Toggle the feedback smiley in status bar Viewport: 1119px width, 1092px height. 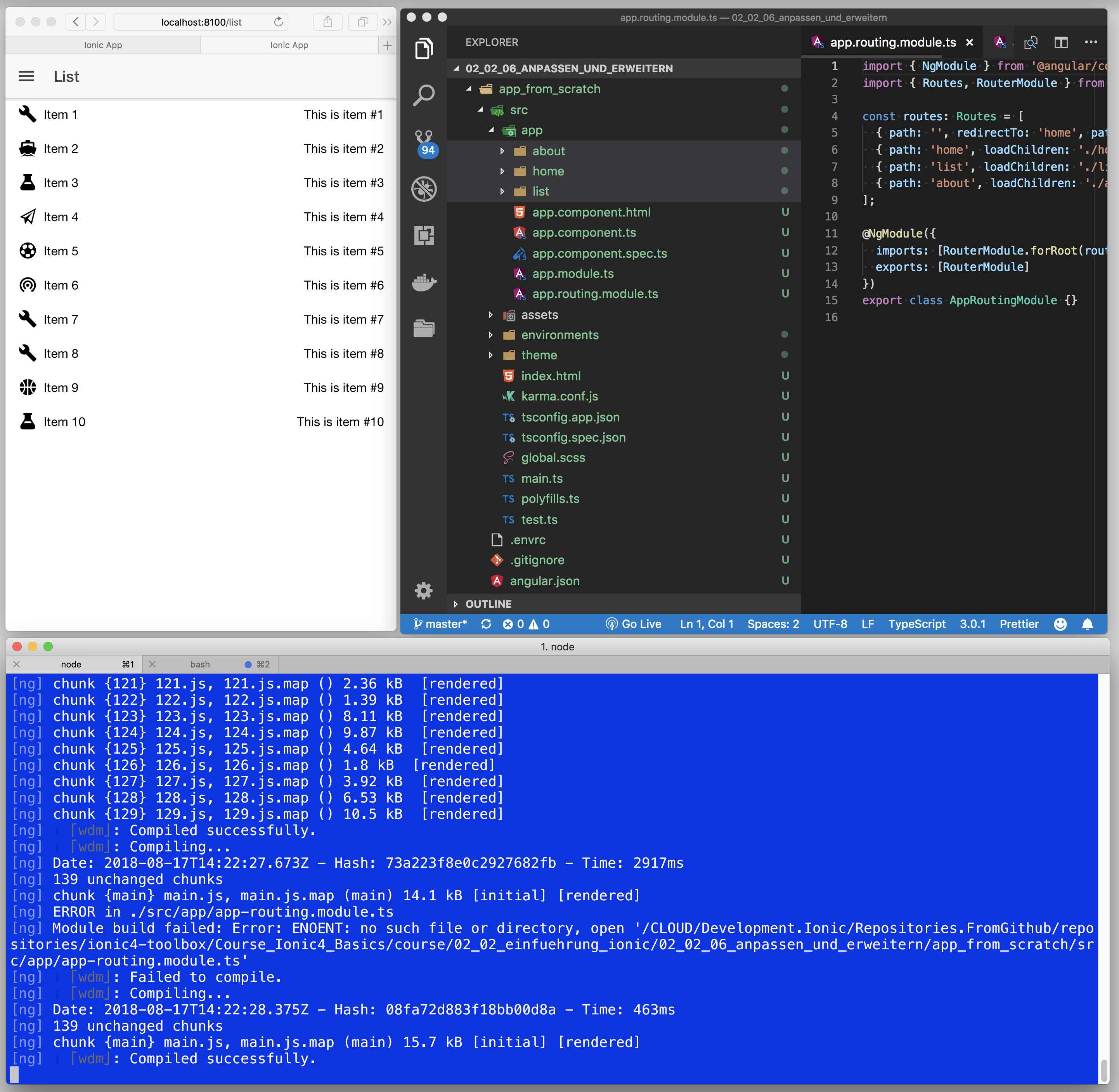[x=1060, y=624]
